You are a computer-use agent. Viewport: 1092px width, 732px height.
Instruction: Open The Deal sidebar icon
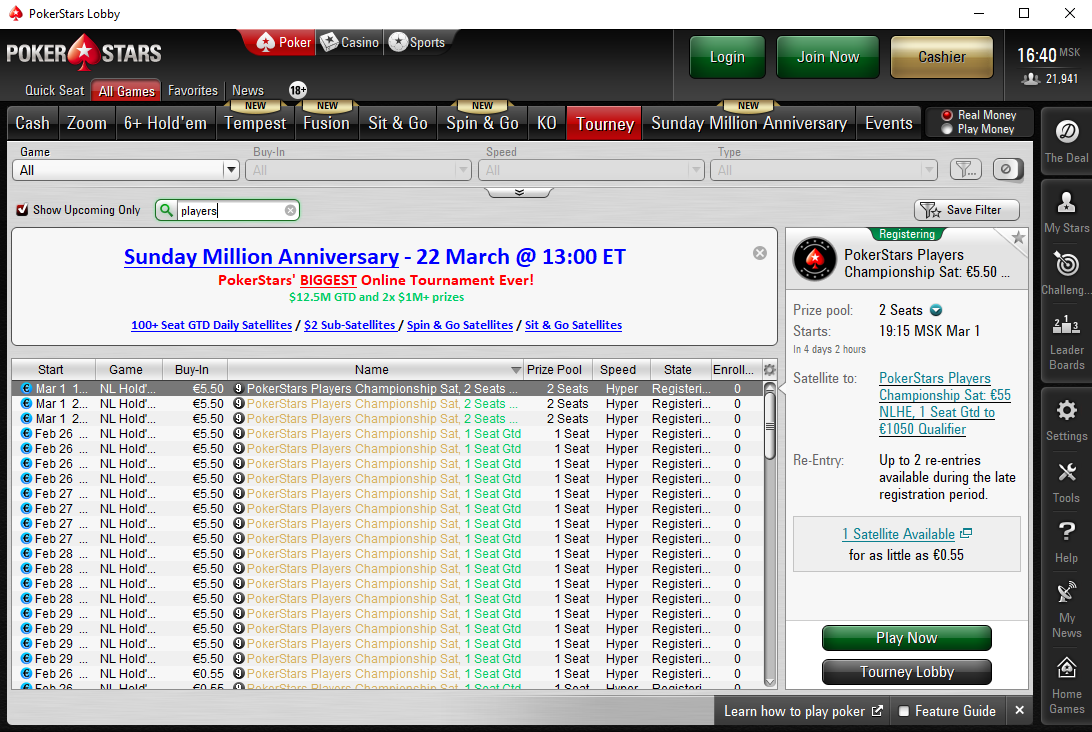(x=1066, y=141)
